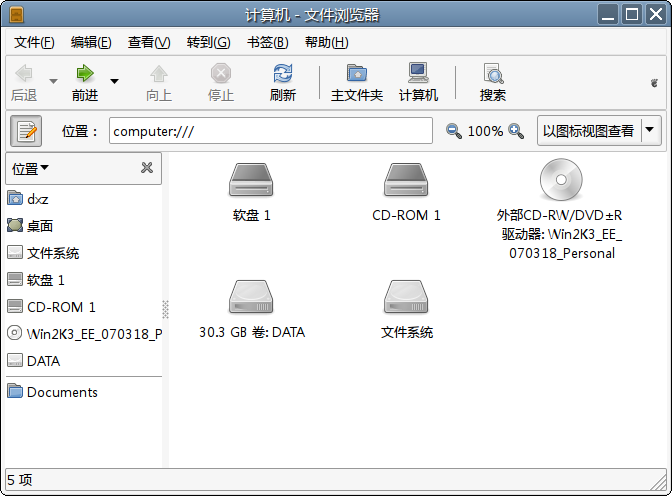The height and width of the screenshot is (496, 672).
Task: Click the toolbar overflow foot icon
Action: tap(654, 83)
